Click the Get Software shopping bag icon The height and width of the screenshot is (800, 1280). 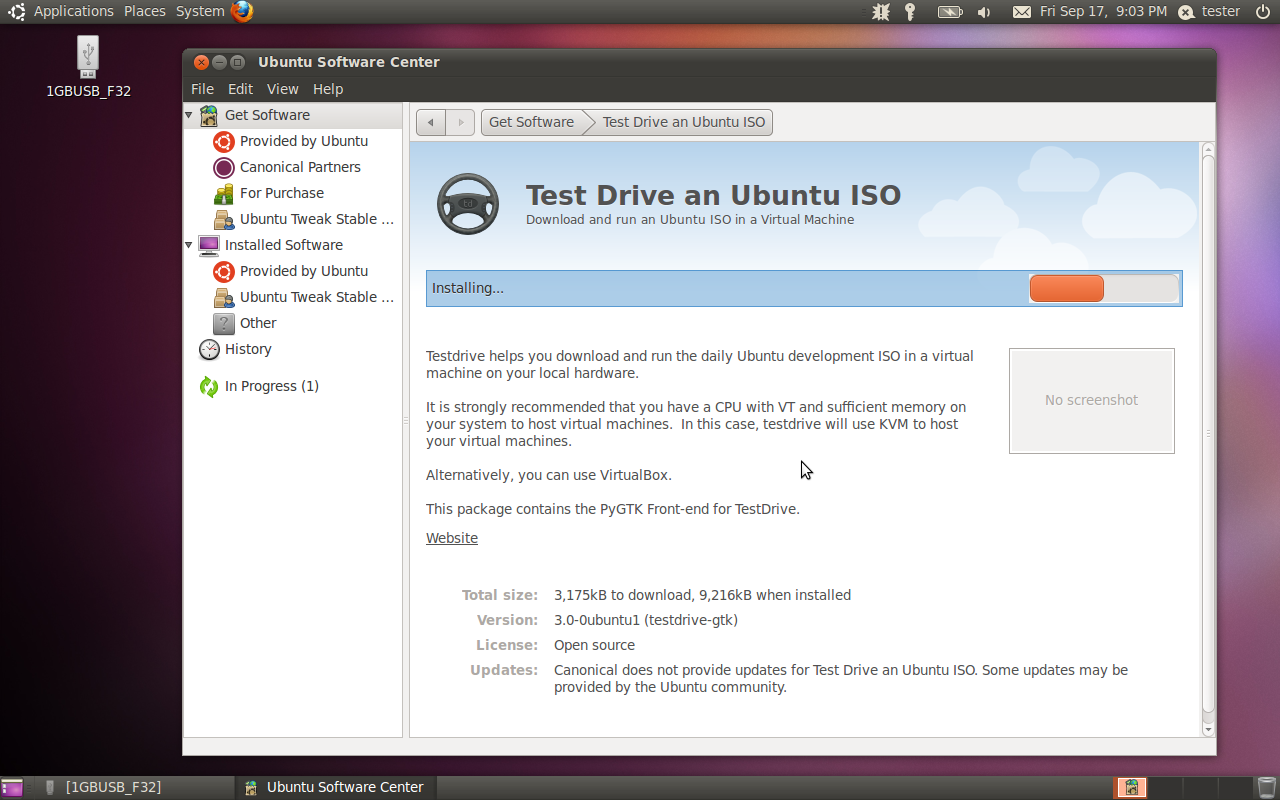[209, 115]
